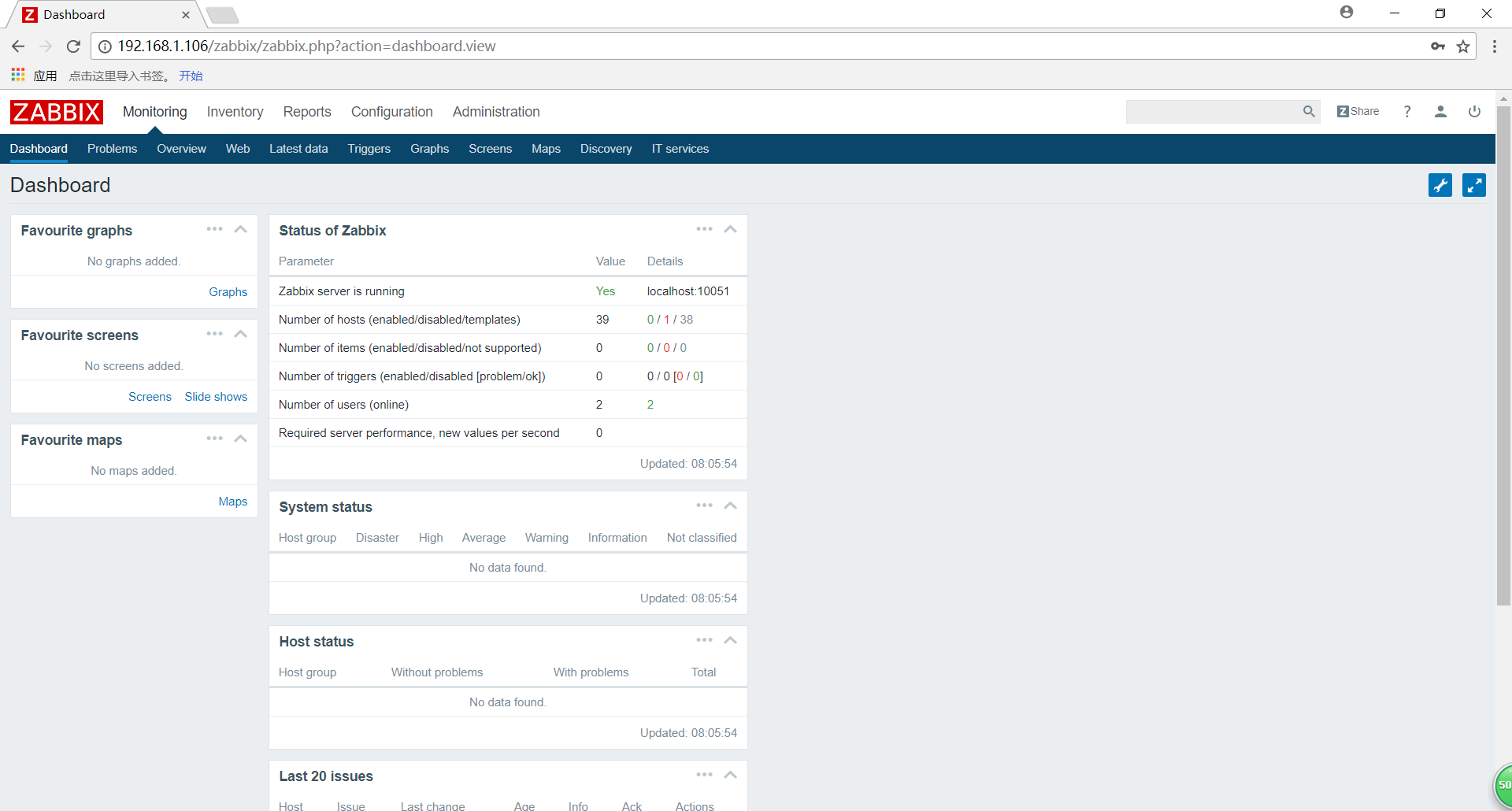The width and height of the screenshot is (1512, 811).
Task: Click the page vertical scrollbar
Action: tap(1503, 354)
